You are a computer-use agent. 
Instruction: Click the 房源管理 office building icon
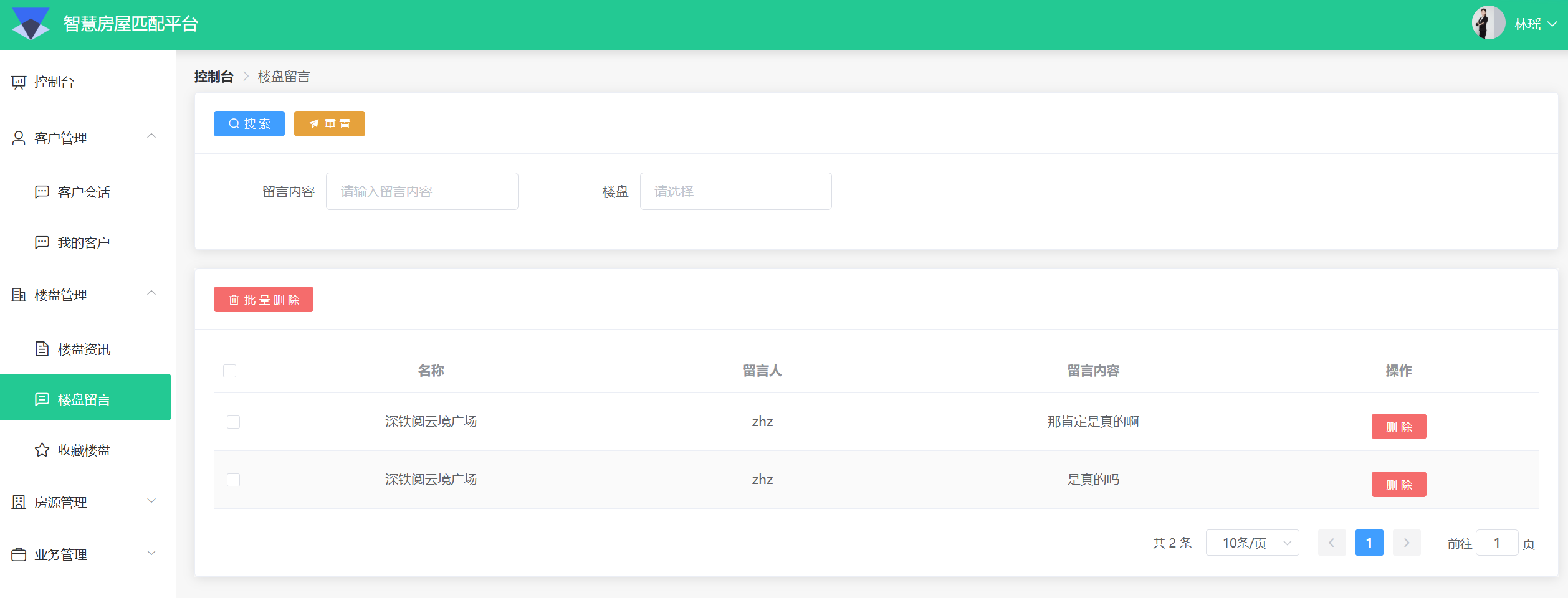pyautogui.click(x=19, y=502)
